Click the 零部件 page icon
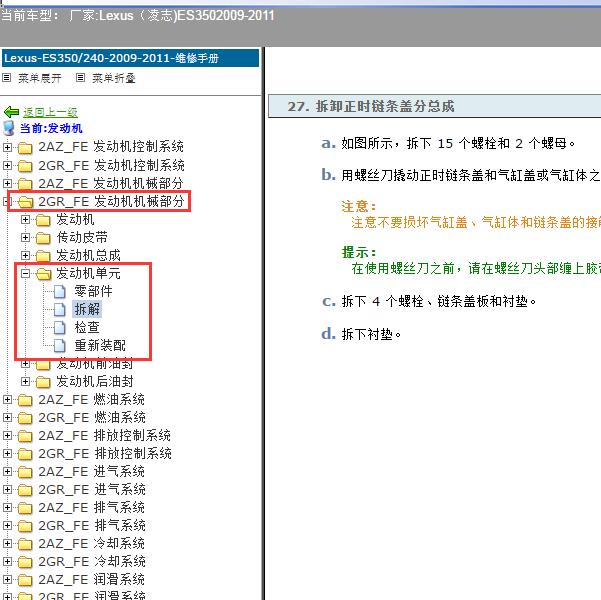Screen dimensions: 601x600 (x=59, y=291)
